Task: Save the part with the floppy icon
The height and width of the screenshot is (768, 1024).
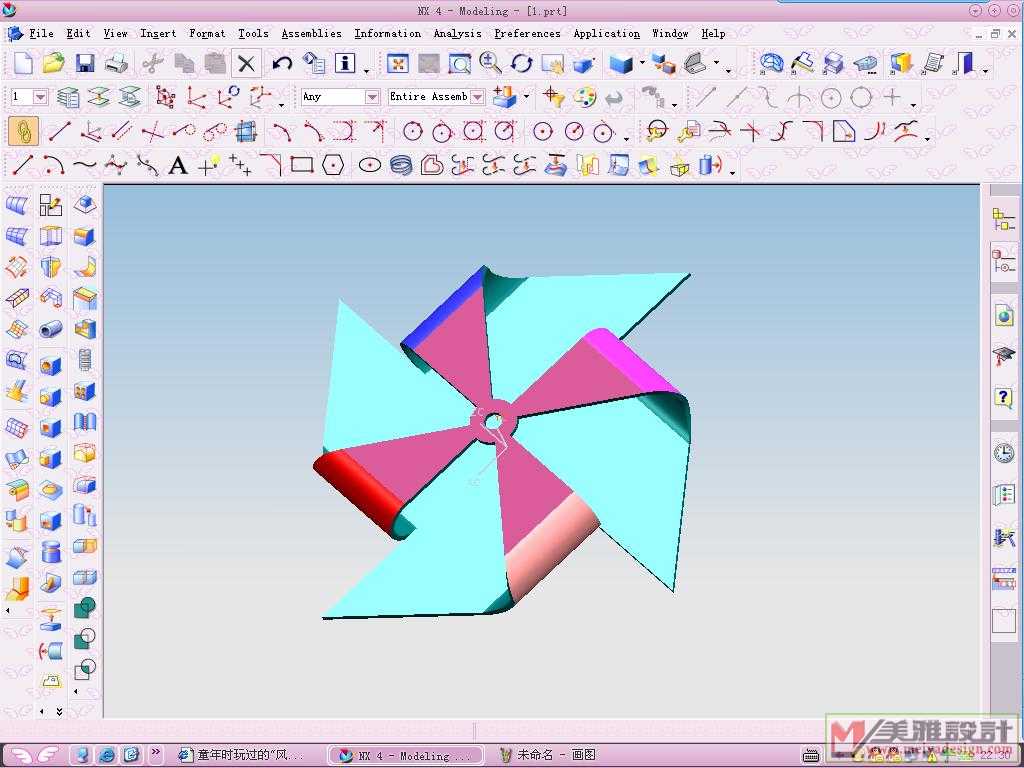Action: coord(85,63)
